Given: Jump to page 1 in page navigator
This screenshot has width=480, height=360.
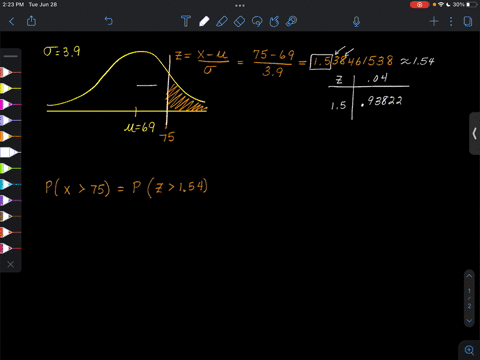Looking at the screenshot, I should [x=469, y=291].
